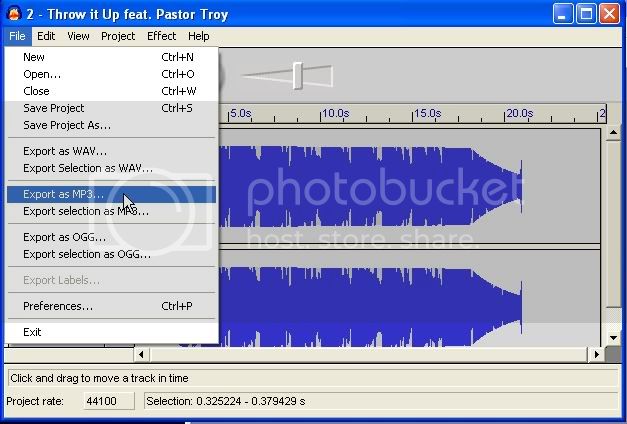
Task: Open the Edit menu
Action: [46, 36]
